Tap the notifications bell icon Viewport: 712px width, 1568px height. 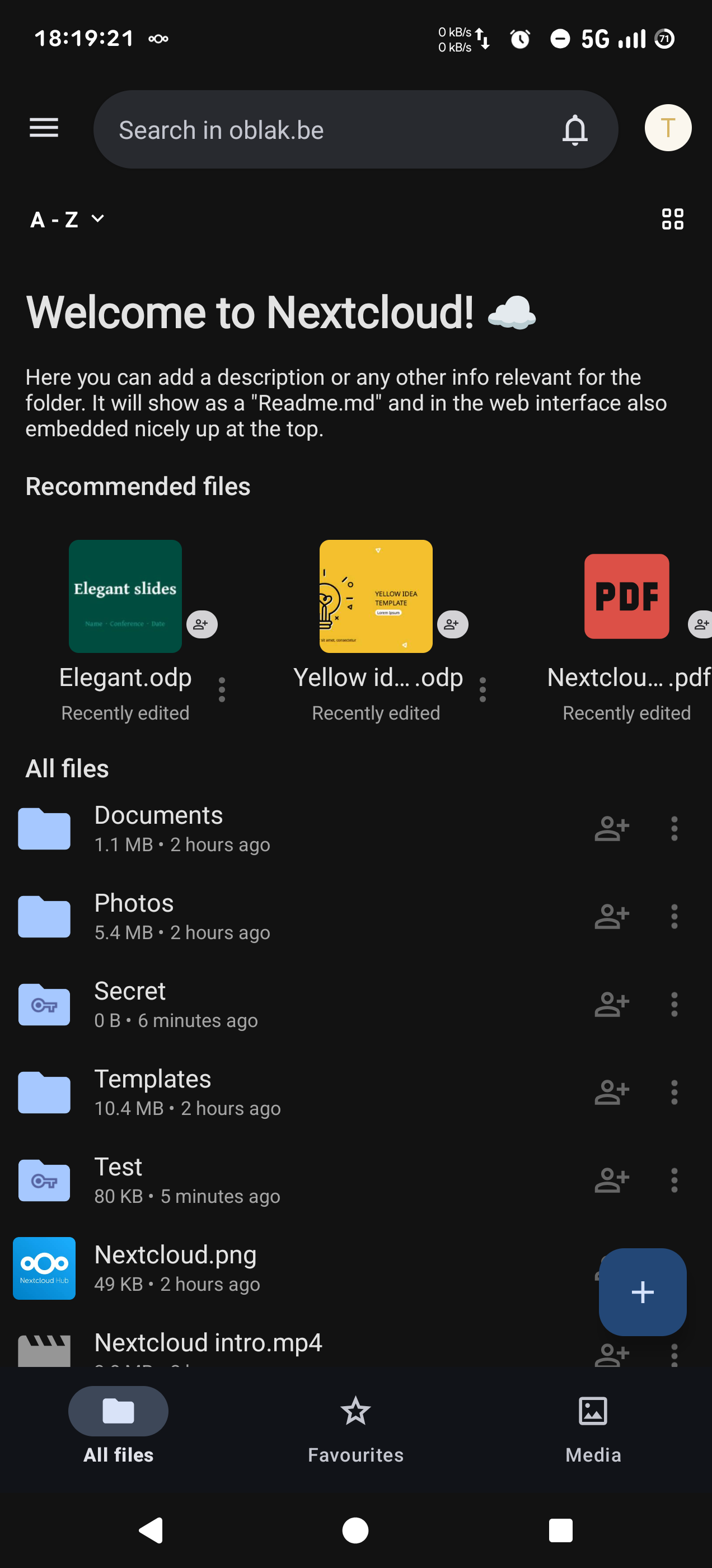(574, 130)
